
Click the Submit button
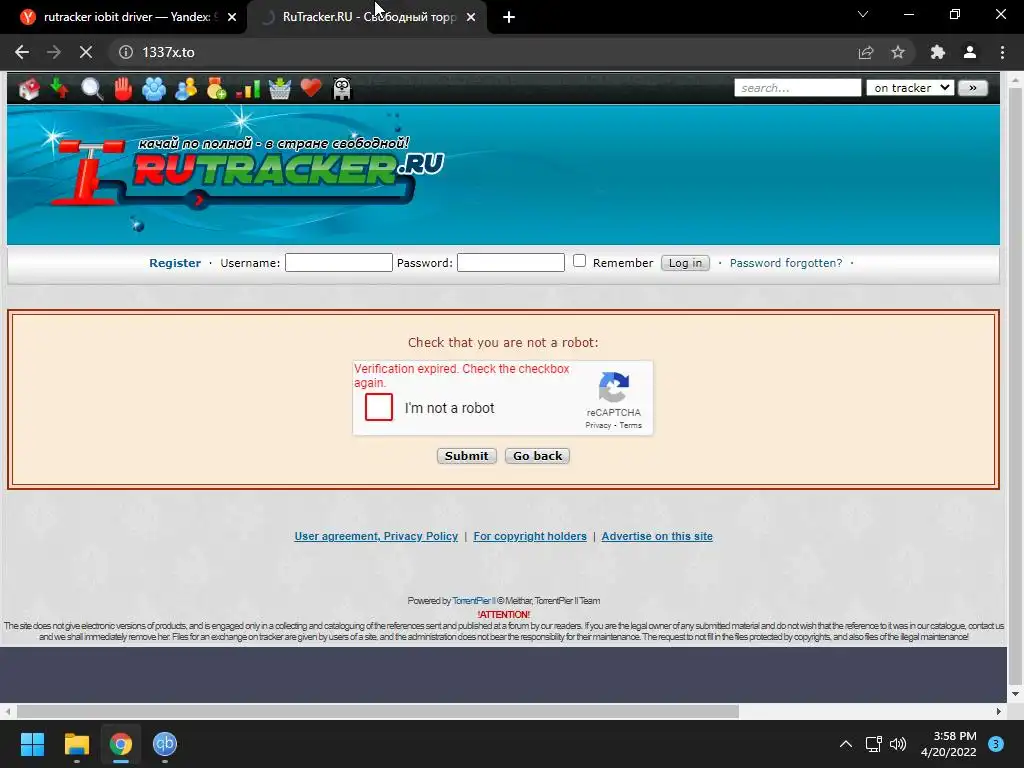pyautogui.click(x=466, y=456)
